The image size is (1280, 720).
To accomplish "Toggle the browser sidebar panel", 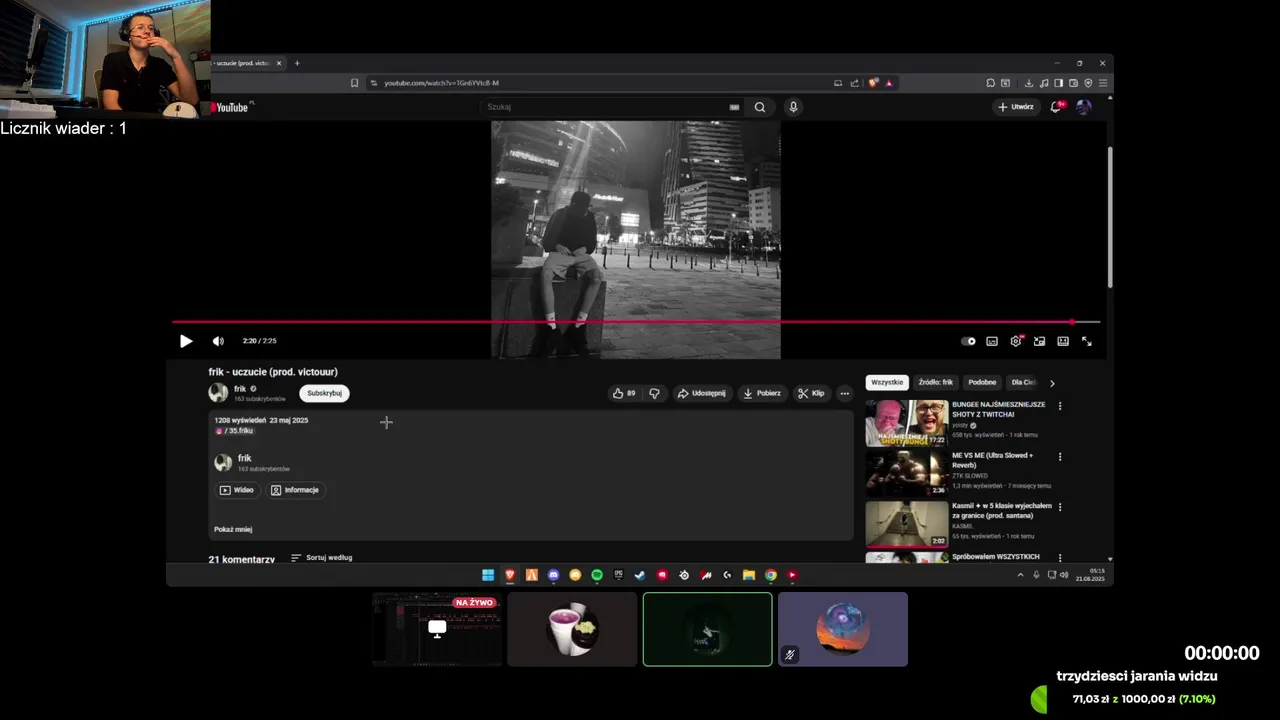I will coord(1059,83).
